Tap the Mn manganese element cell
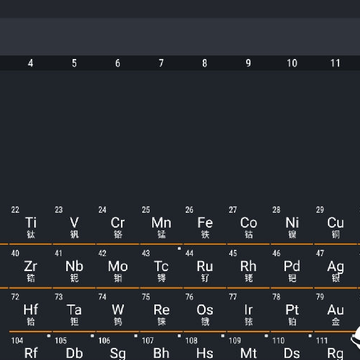Image resolution: width=360 pixels, height=360 pixels. pyautogui.click(x=161, y=223)
